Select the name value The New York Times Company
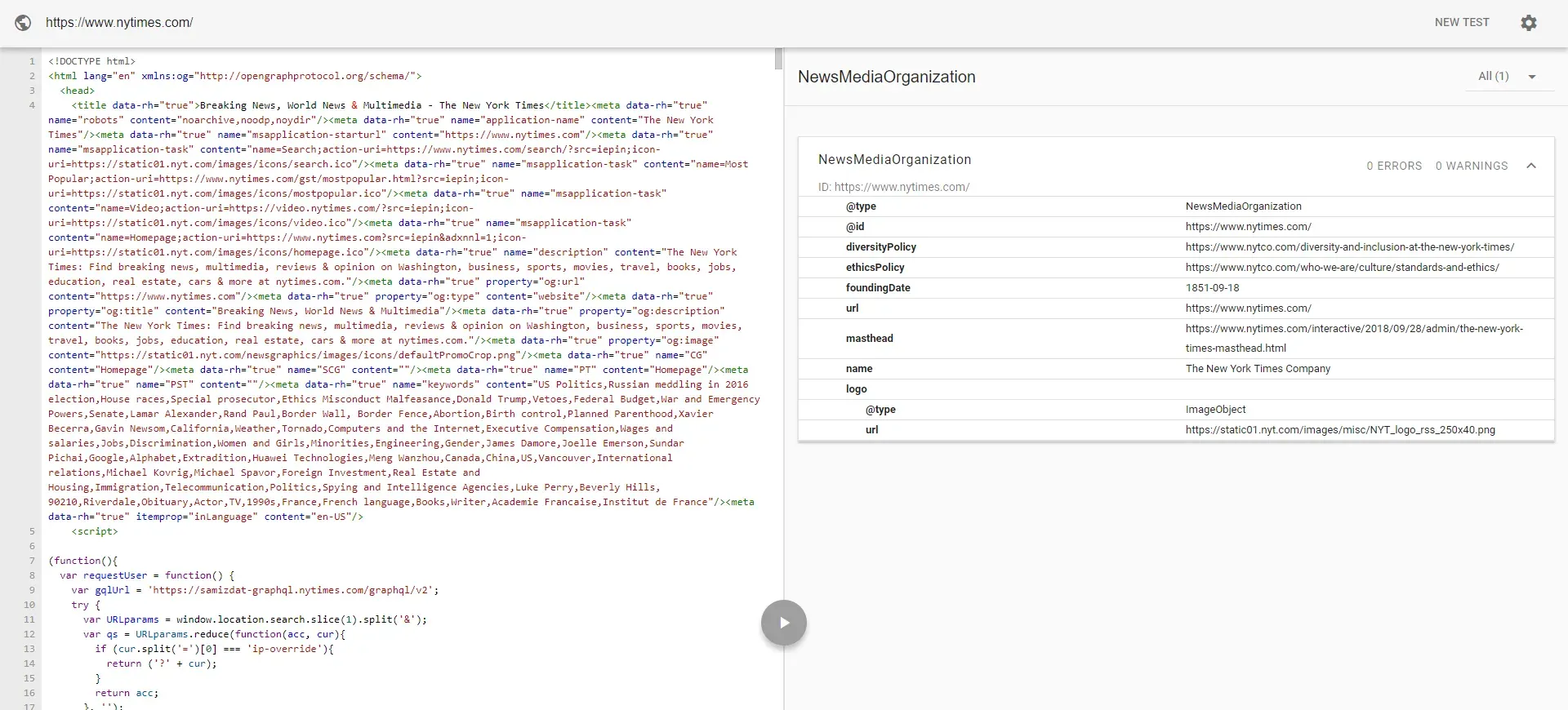 1258,369
